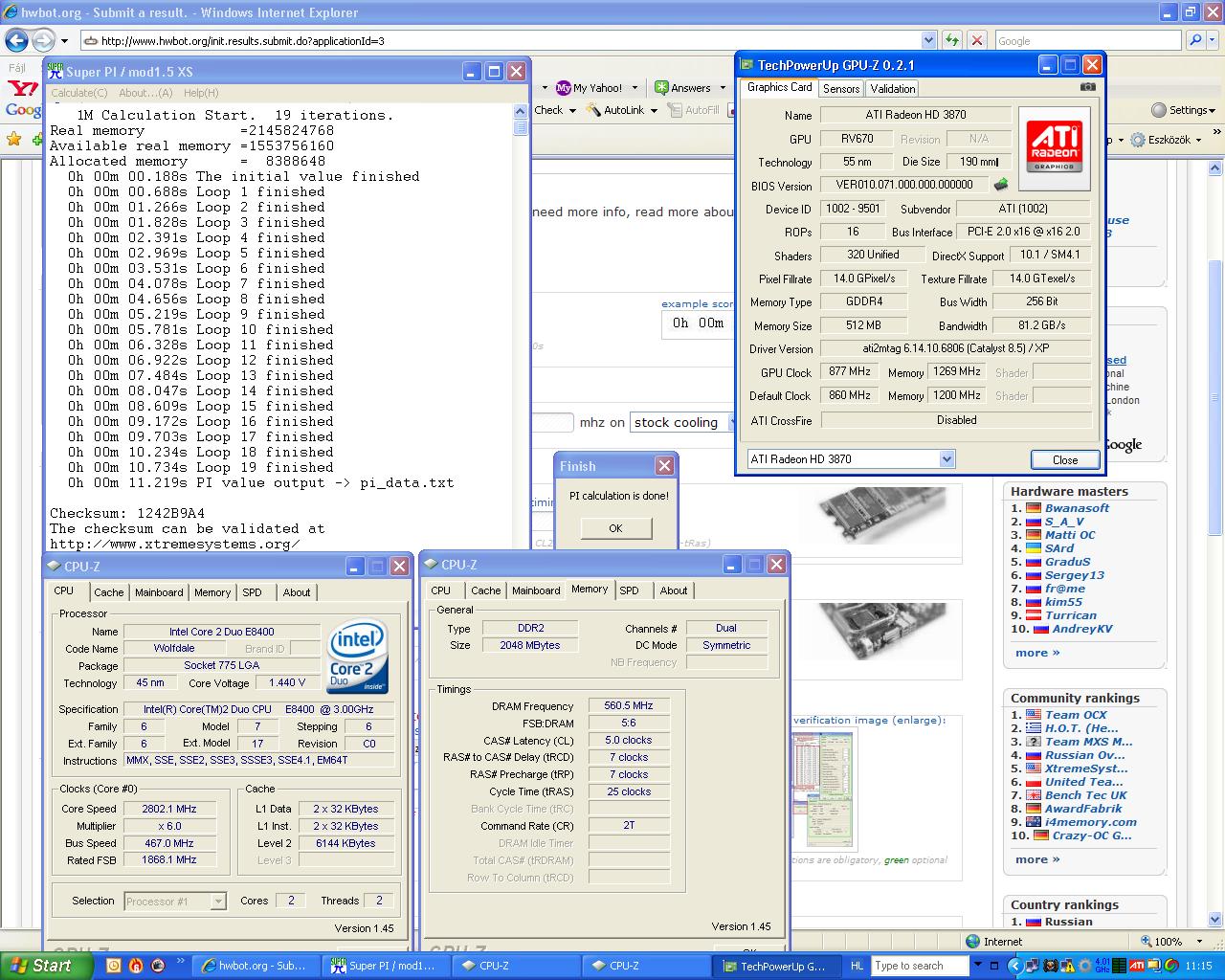Click the Intel Core 2 Duo logo in CPU-Z
The width and height of the screenshot is (1225, 980).
click(356, 657)
